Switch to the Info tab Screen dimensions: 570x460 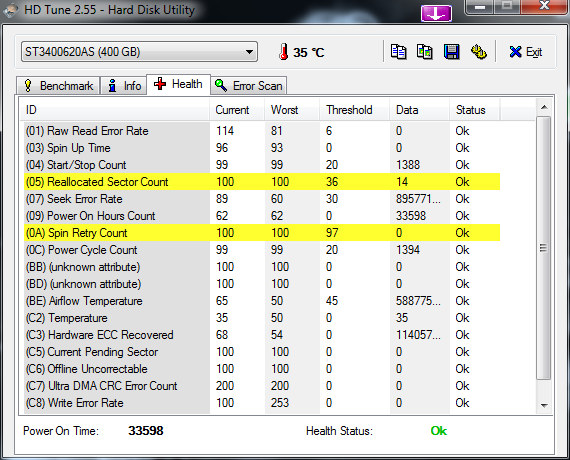(124, 86)
